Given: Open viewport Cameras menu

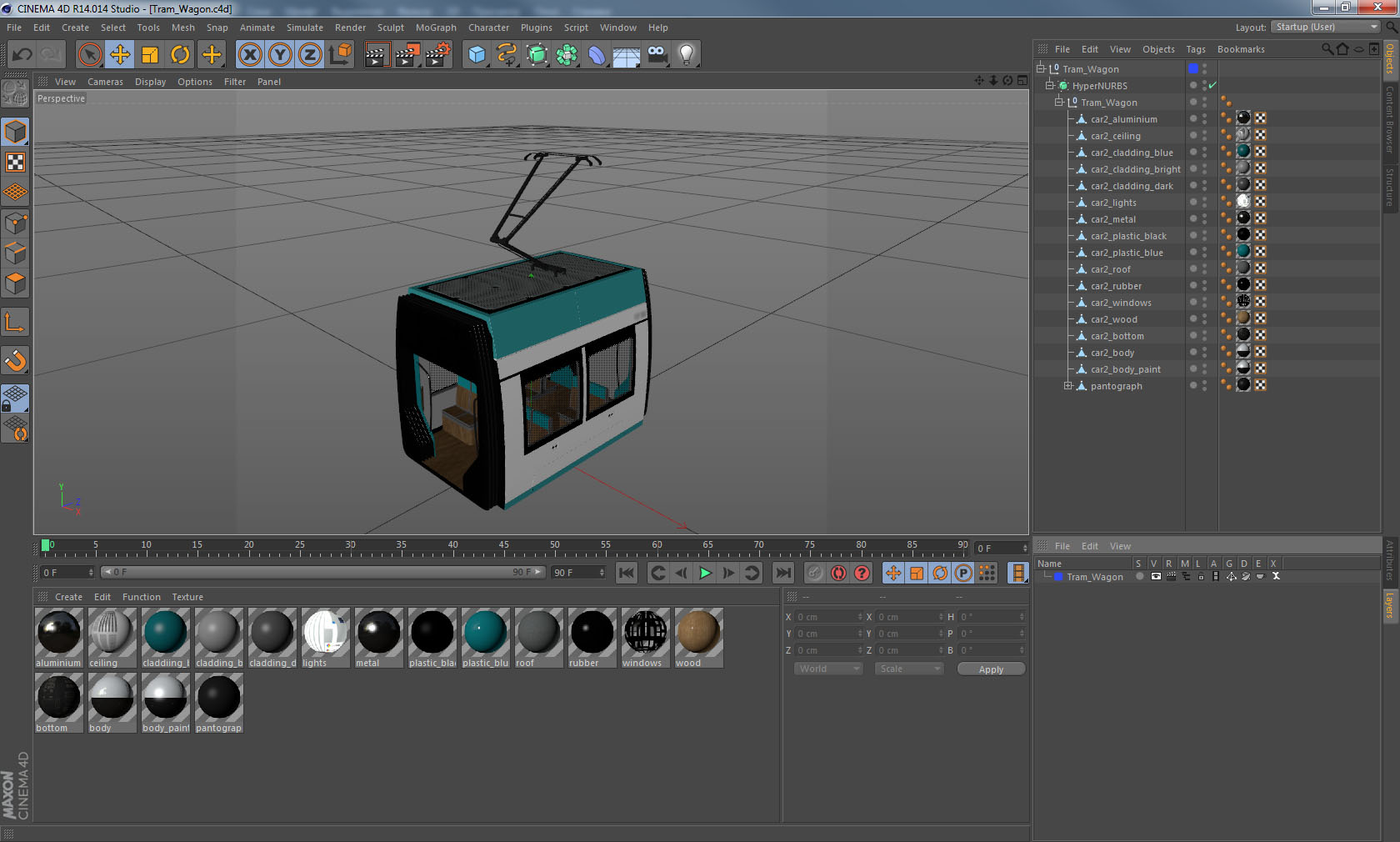Looking at the screenshot, I should tap(105, 82).
